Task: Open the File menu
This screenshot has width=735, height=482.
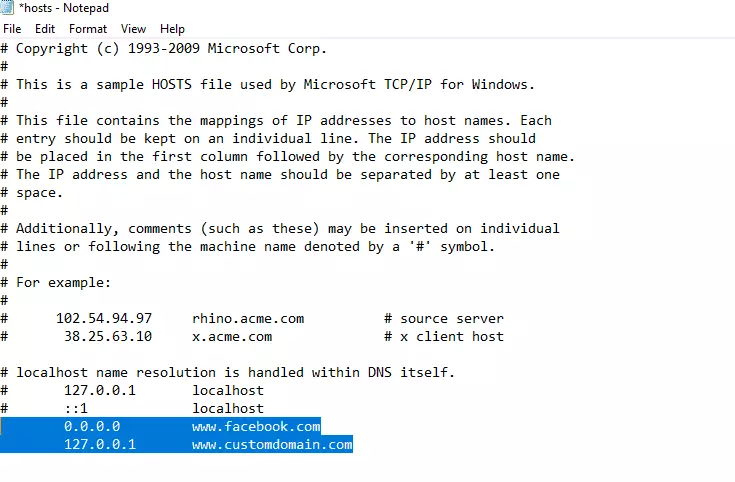Action: click(12, 29)
